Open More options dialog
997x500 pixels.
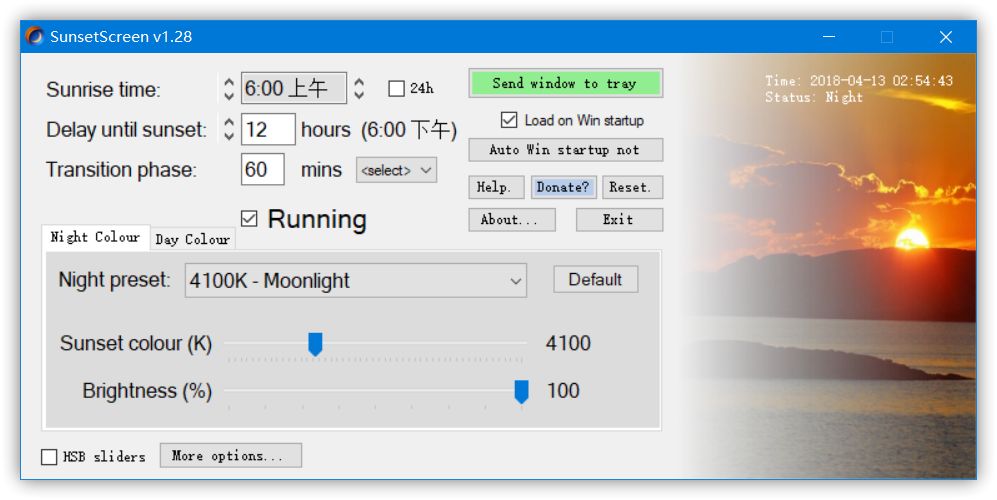point(231,455)
